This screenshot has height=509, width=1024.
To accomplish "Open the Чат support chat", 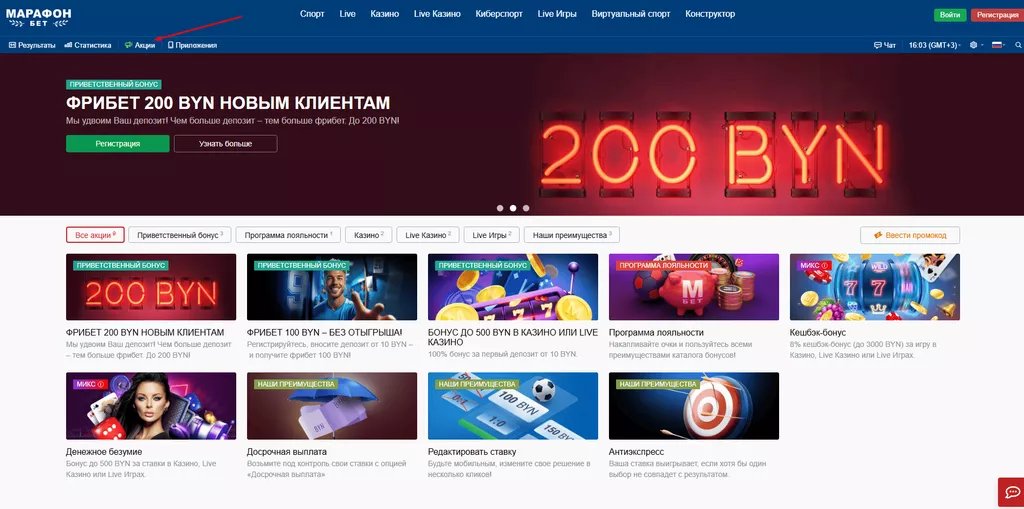I will pyautogui.click(x=885, y=45).
